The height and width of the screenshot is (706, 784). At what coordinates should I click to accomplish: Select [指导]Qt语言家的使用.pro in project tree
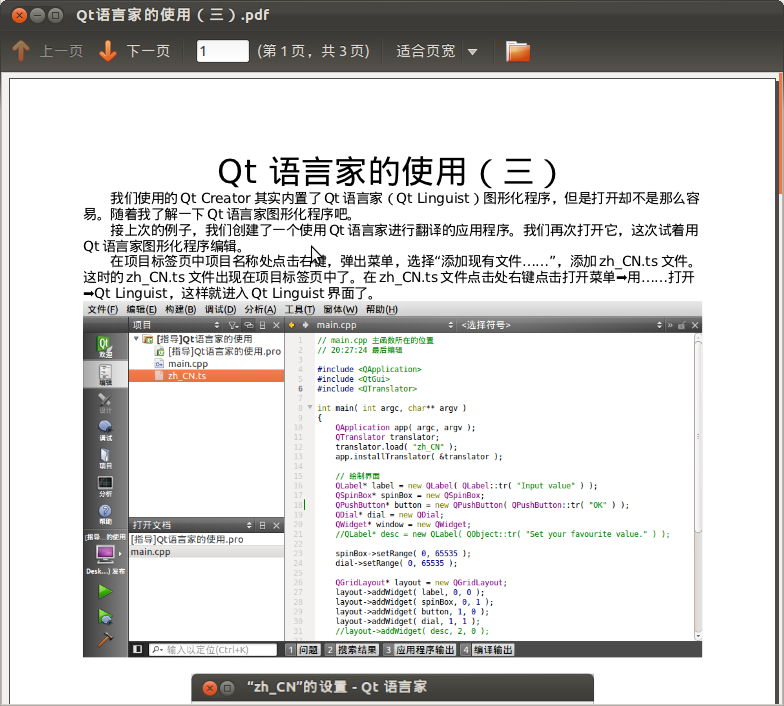(224, 351)
